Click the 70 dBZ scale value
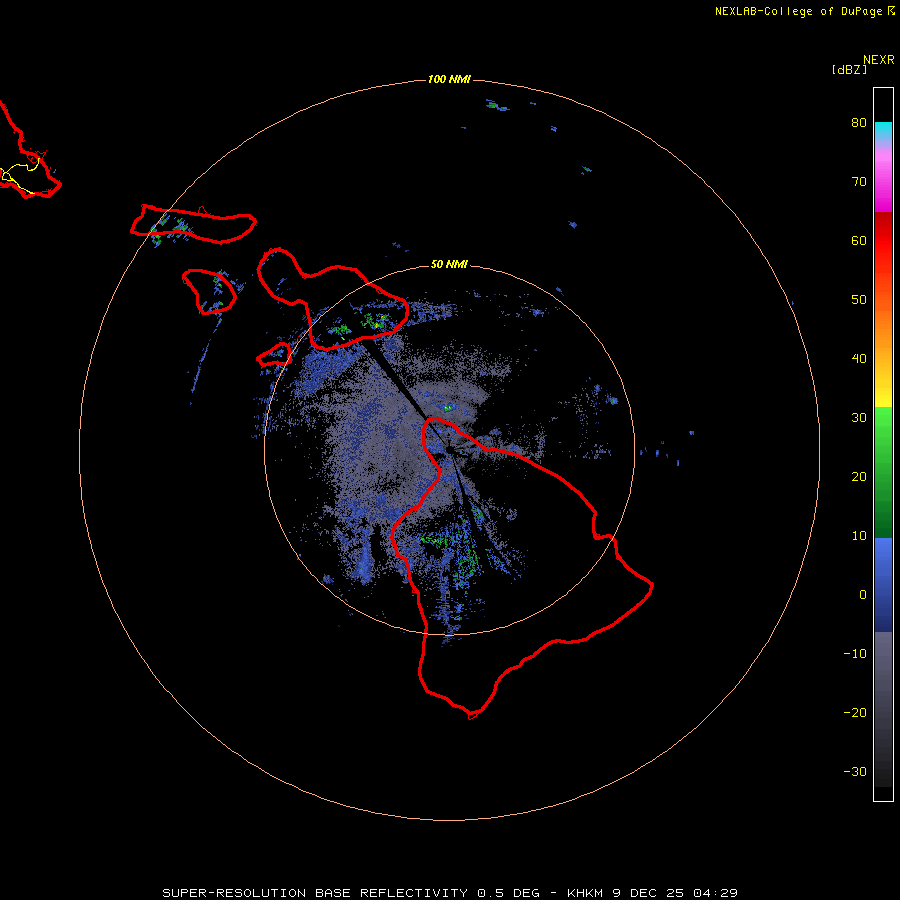 [859, 181]
